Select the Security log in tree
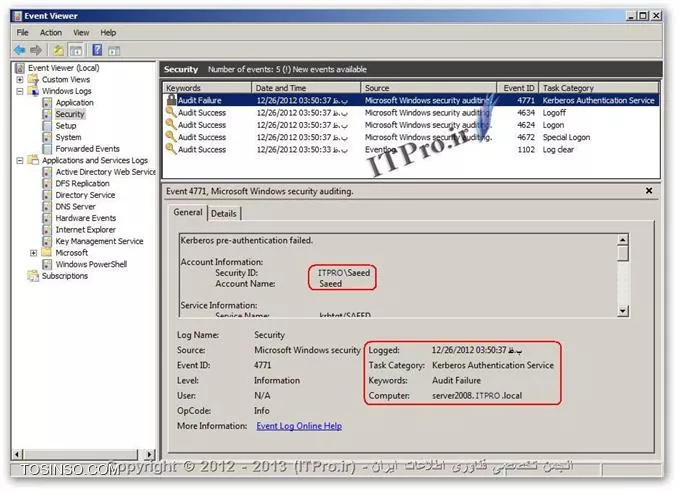678x491 pixels. [70, 114]
